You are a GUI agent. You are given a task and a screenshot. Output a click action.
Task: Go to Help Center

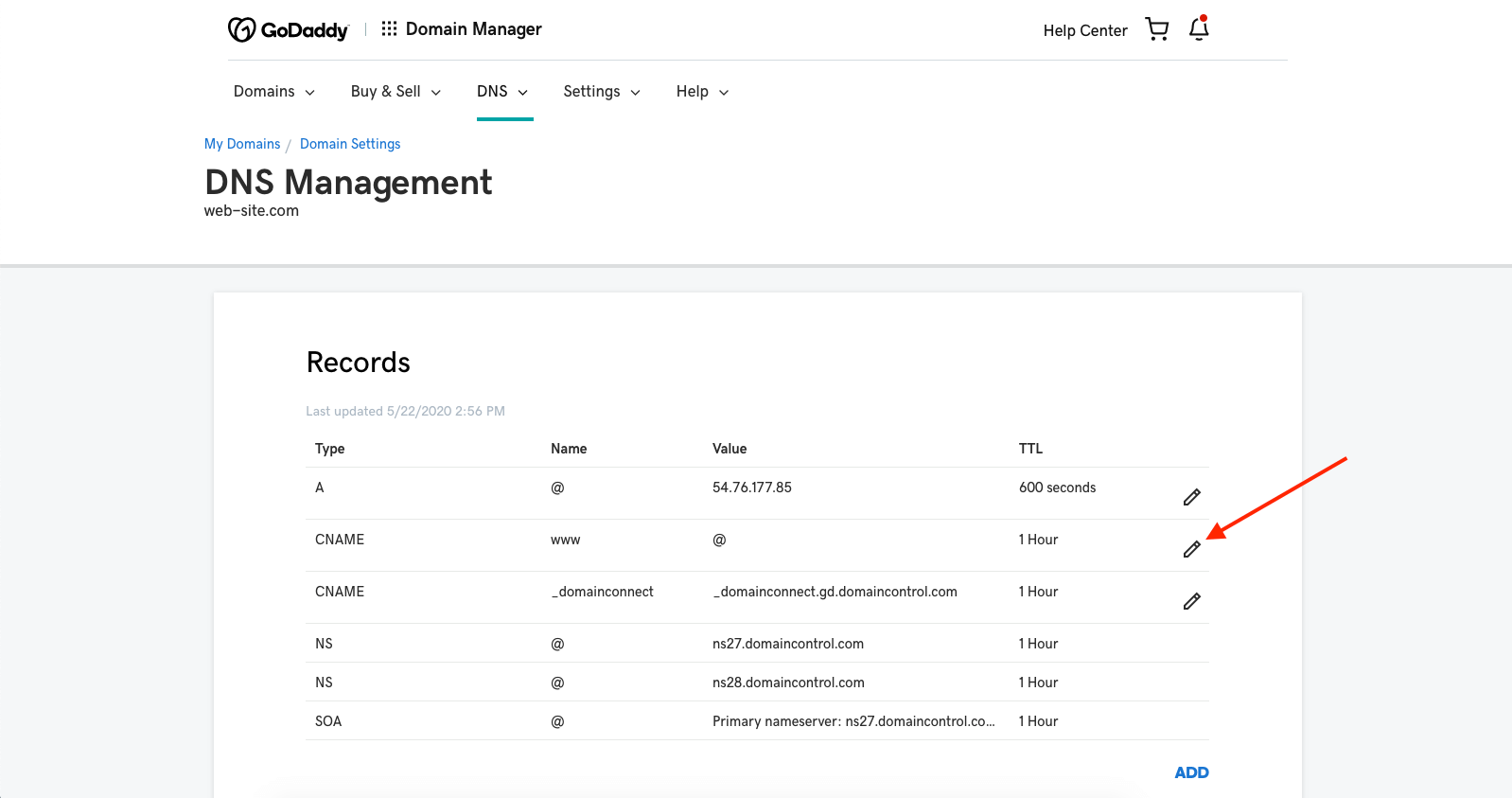1084,30
